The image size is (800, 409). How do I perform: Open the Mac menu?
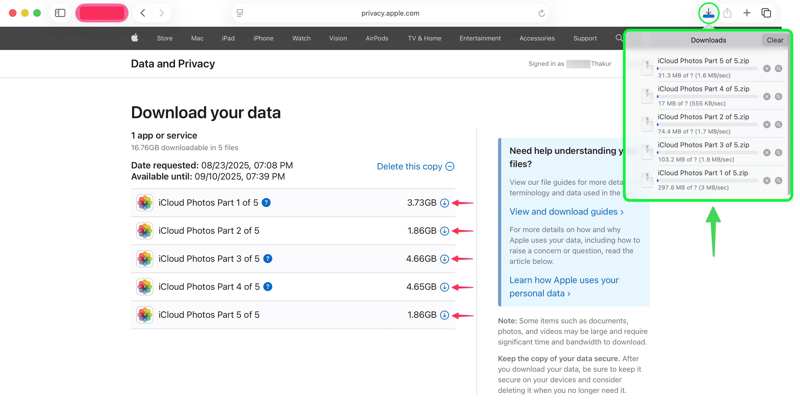197,38
